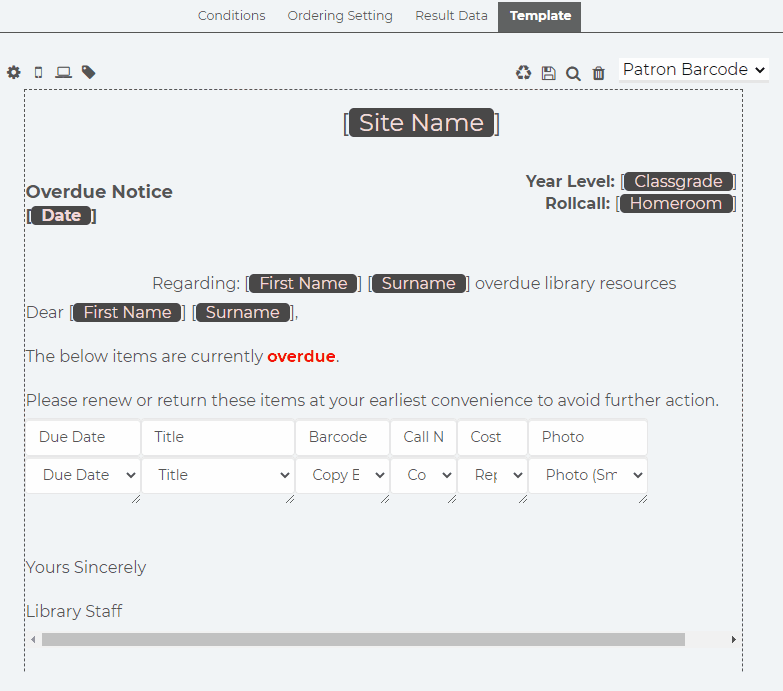Click First Name tag after Dear
Viewport: 783px width, 691px height.
[x=127, y=313]
